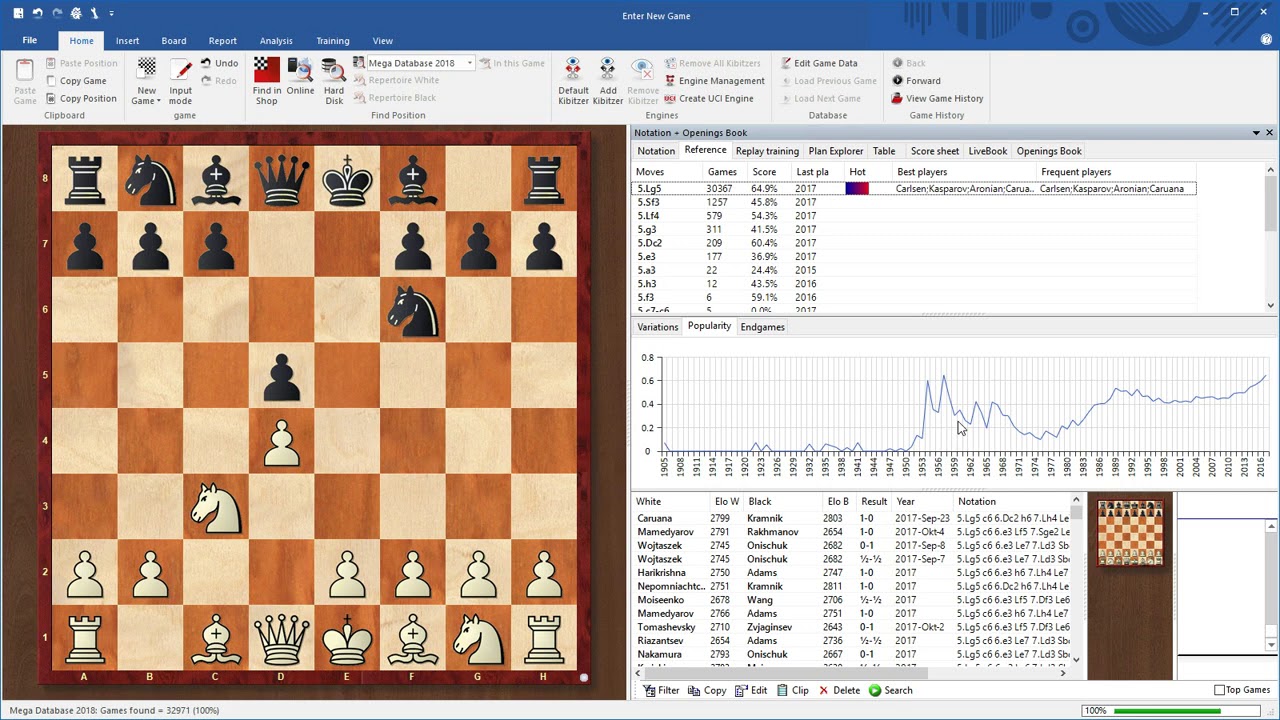This screenshot has height=720, width=1280.
Task: Open the Analysis ribbon tab
Action: coord(276,41)
